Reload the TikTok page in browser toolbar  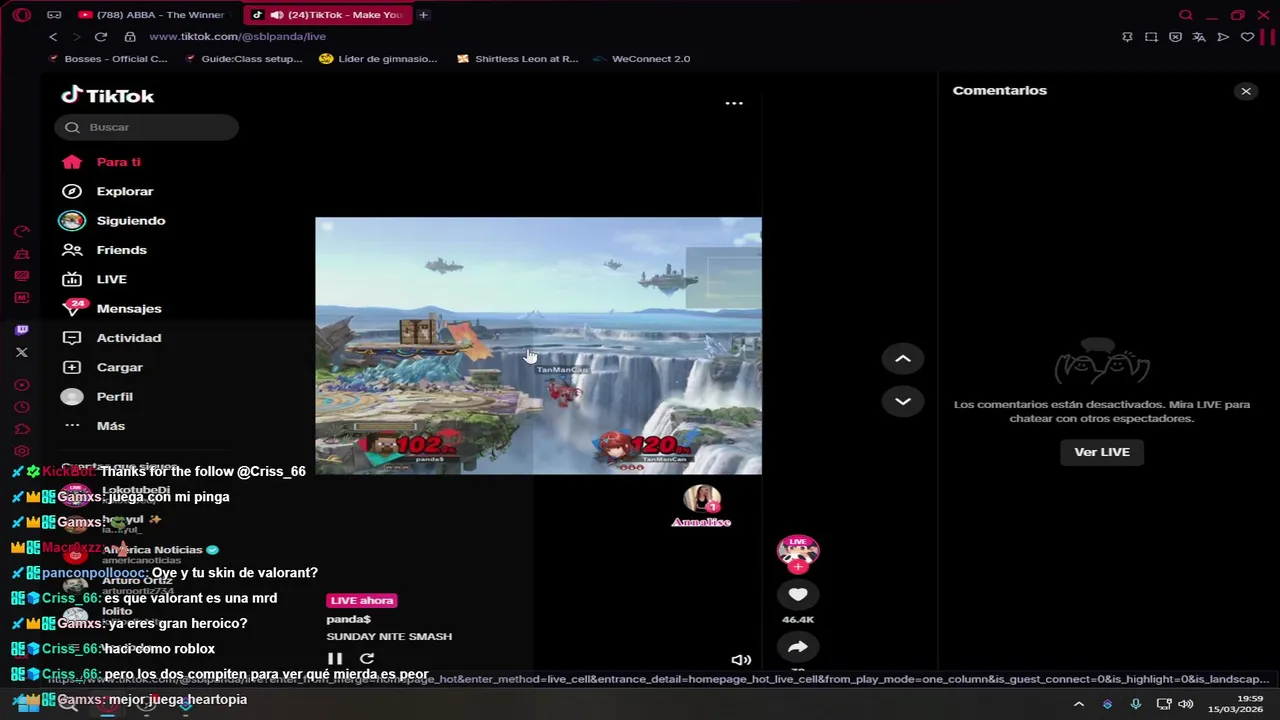(x=100, y=37)
